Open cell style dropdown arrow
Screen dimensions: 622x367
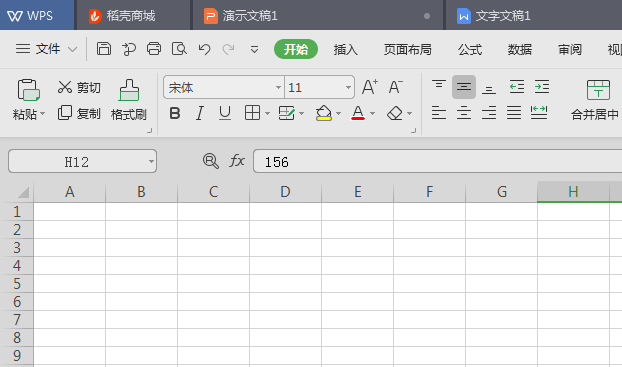(301, 114)
